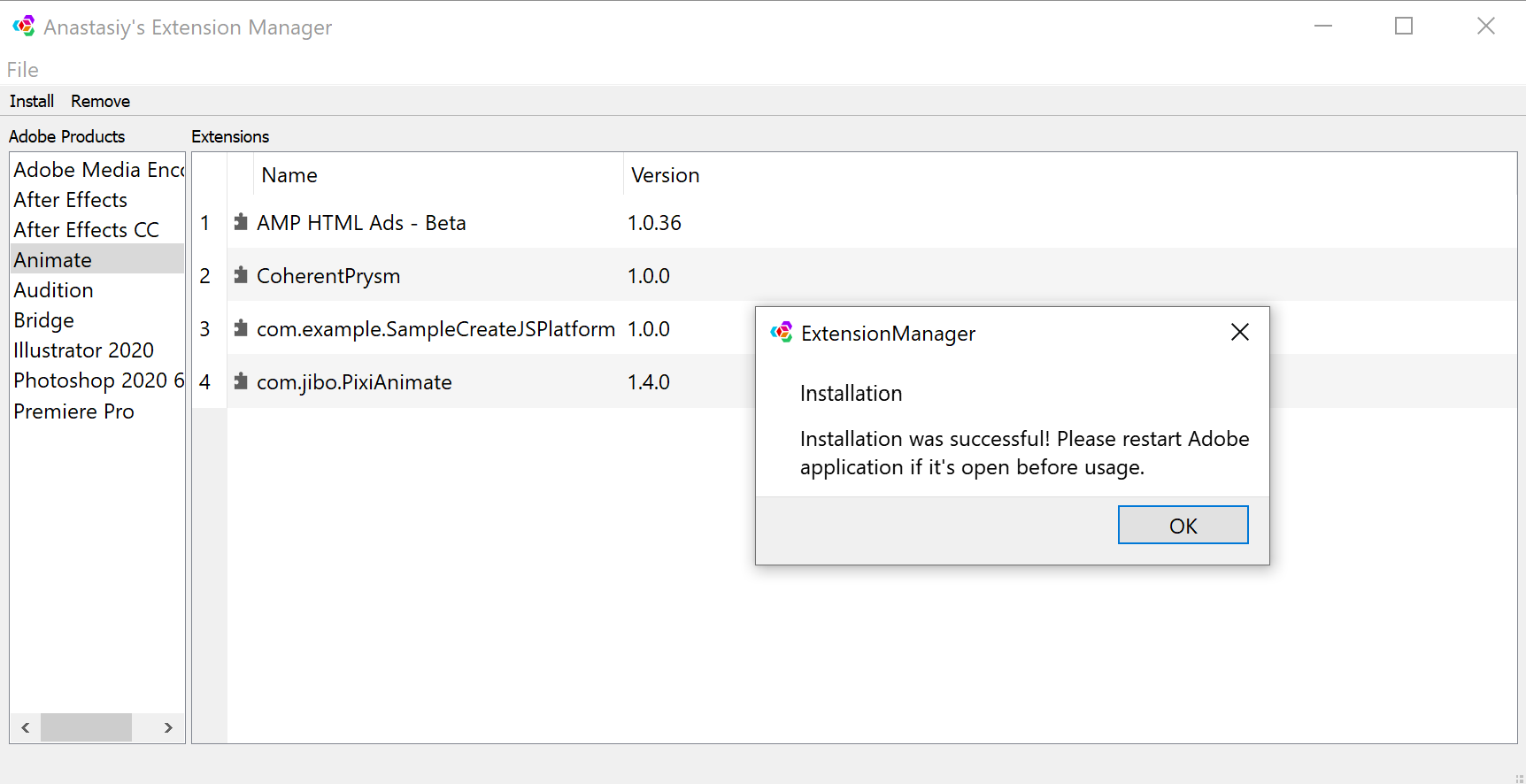The height and width of the screenshot is (784, 1526).
Task: Select Photoshop 2020 product
Action: [x=97, y=380]
